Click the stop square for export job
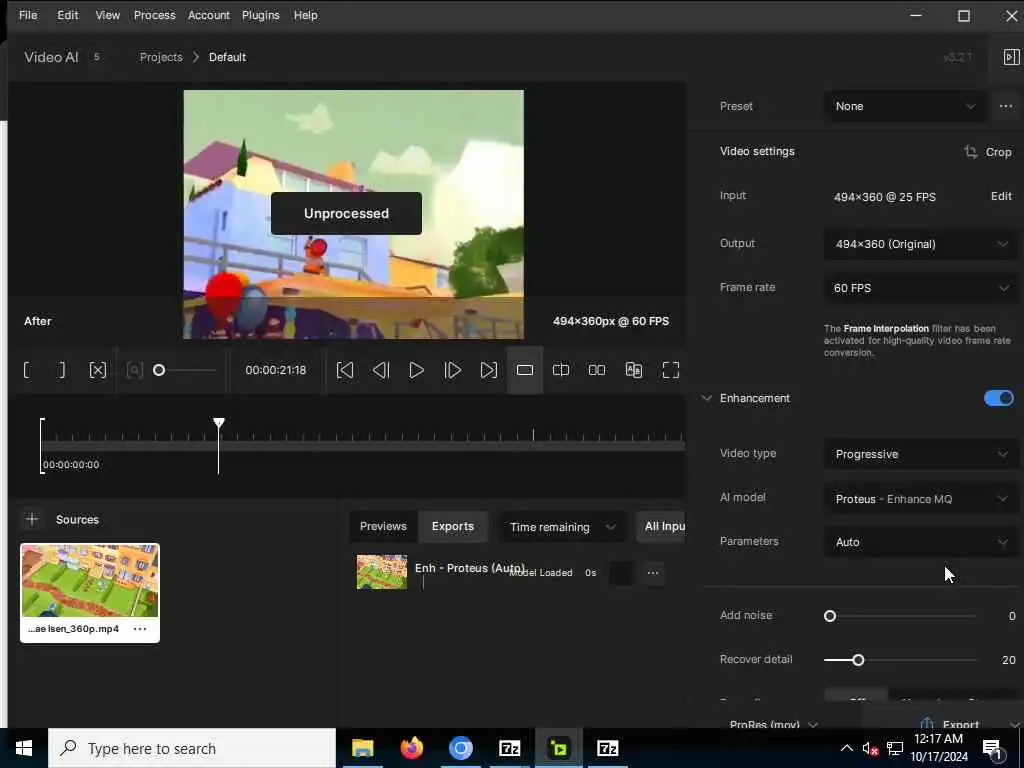The width and height of the screenshot is (1024, 768). [x=621, y=573]
